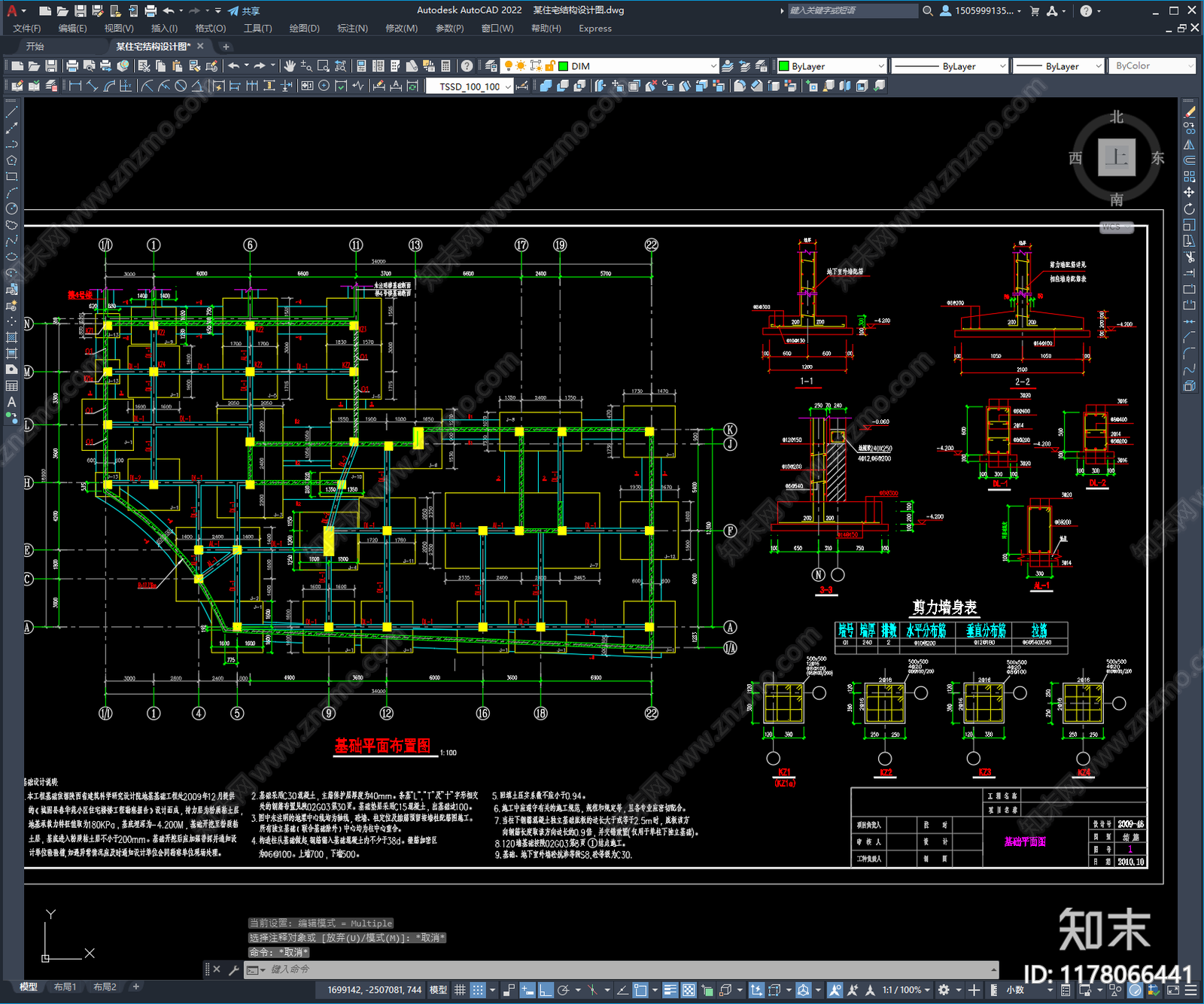This screenshot has width=1204, height=1004.
Task: Select the Line tool in draw toolbar
Action: tap(11, 111)
